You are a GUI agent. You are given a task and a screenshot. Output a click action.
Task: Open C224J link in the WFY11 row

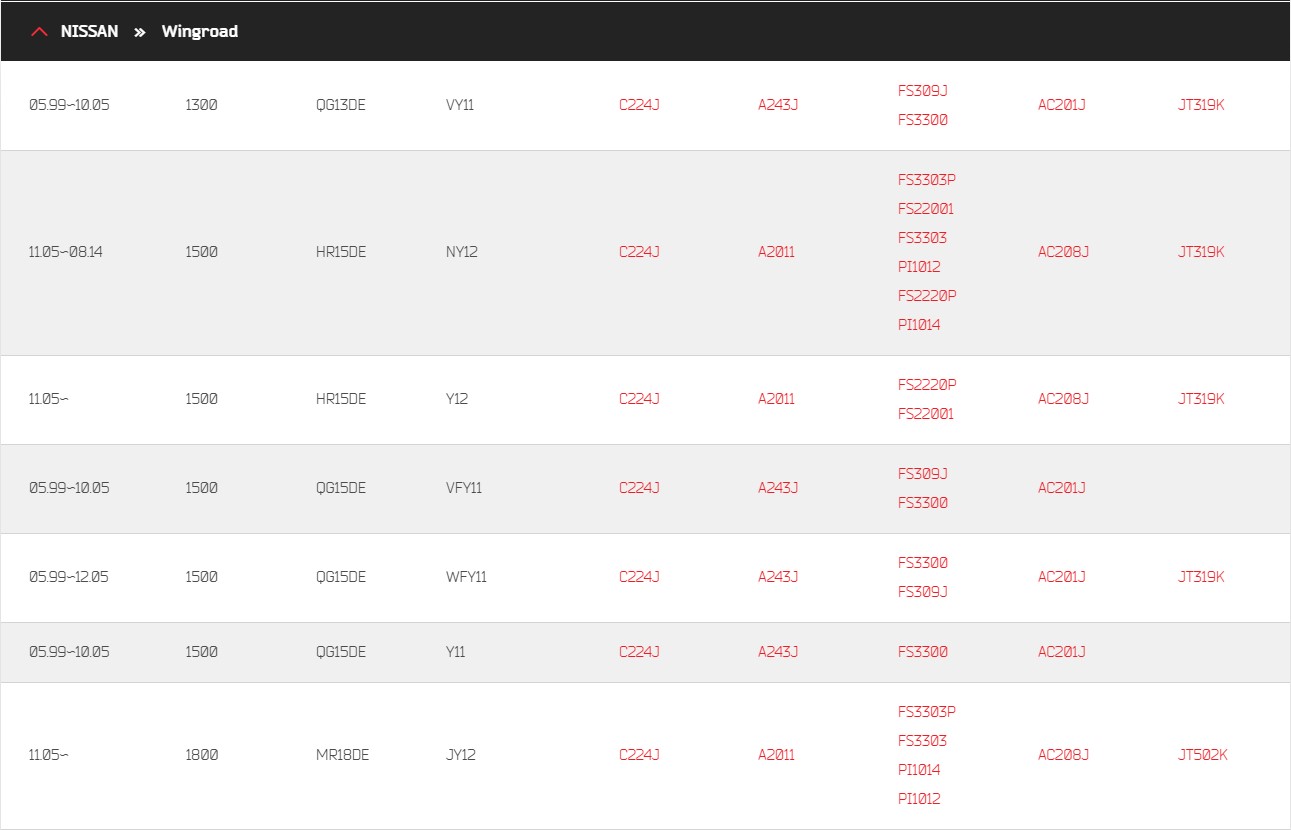[x=639, y=577]
